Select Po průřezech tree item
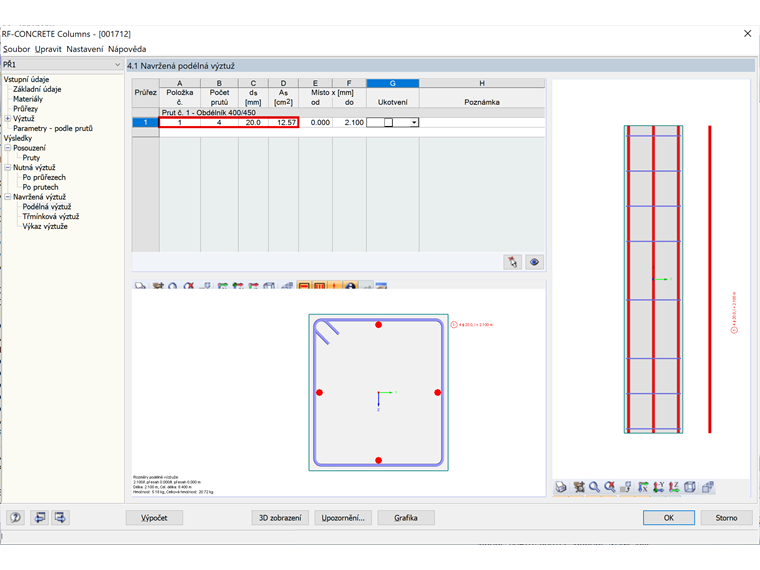760x570 pixels. click(44, 177)
